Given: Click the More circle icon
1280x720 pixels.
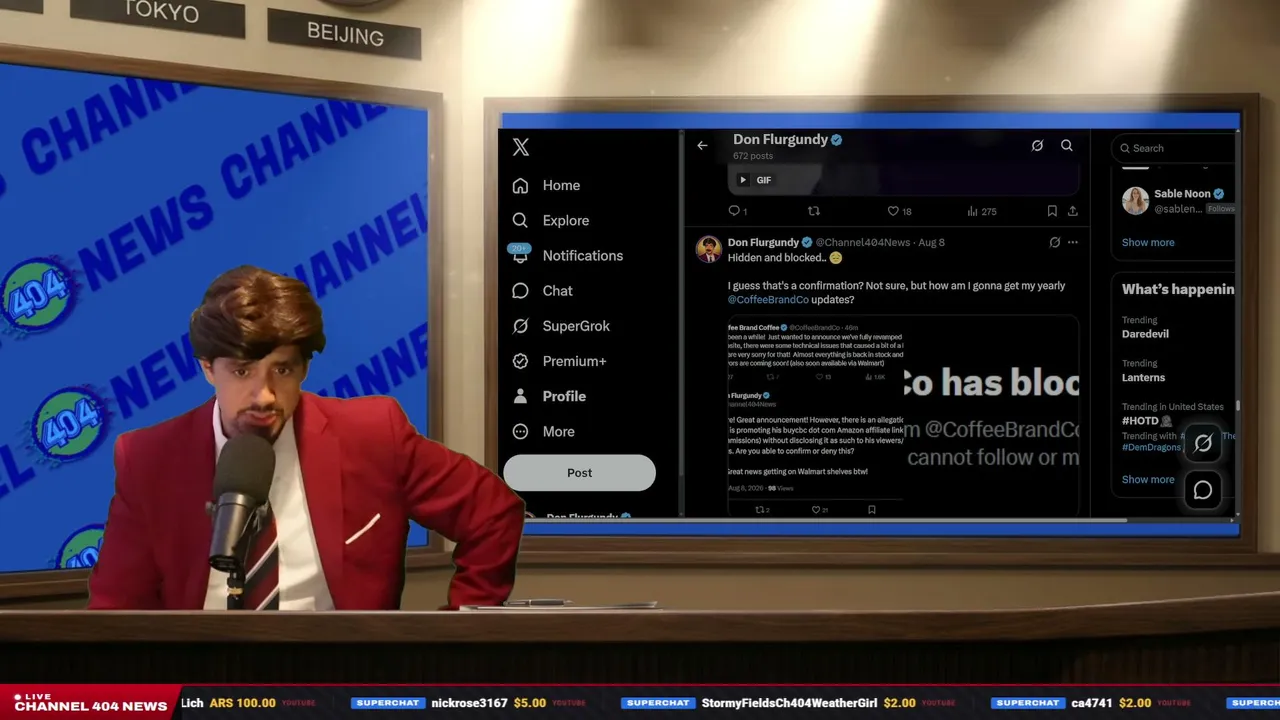Looking at the screenshot, I should [520, 431].
